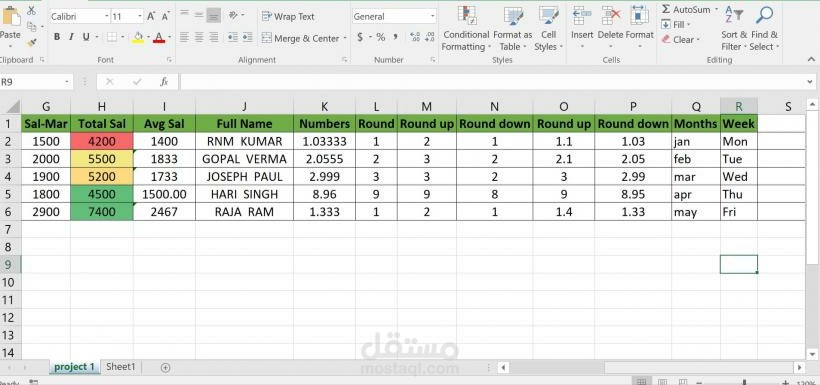Screen dimensions: 820x385
Task: Add a new sheet with plus icon
Action: 165,367
